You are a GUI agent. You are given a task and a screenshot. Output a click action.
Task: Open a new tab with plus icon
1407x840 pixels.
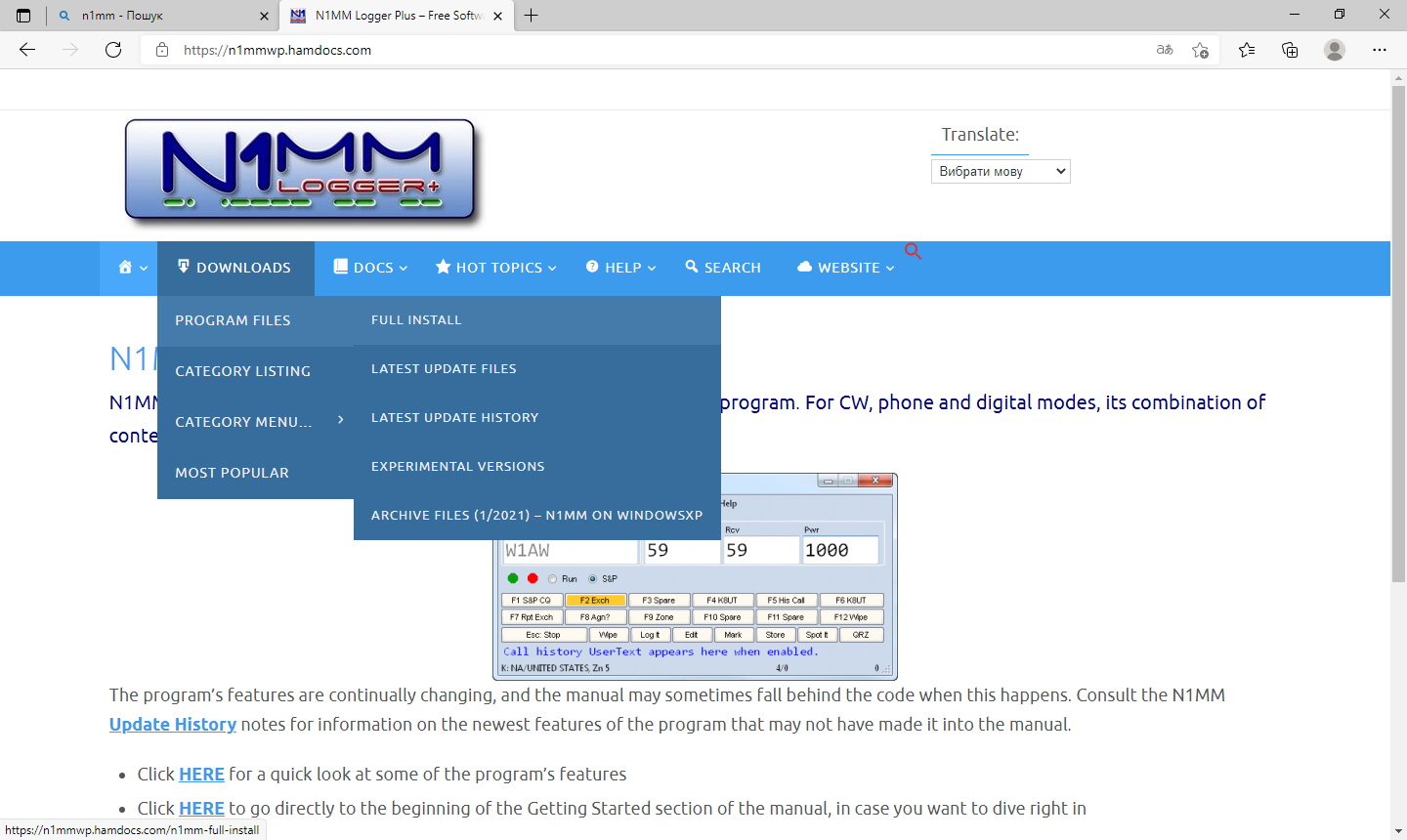532,16
